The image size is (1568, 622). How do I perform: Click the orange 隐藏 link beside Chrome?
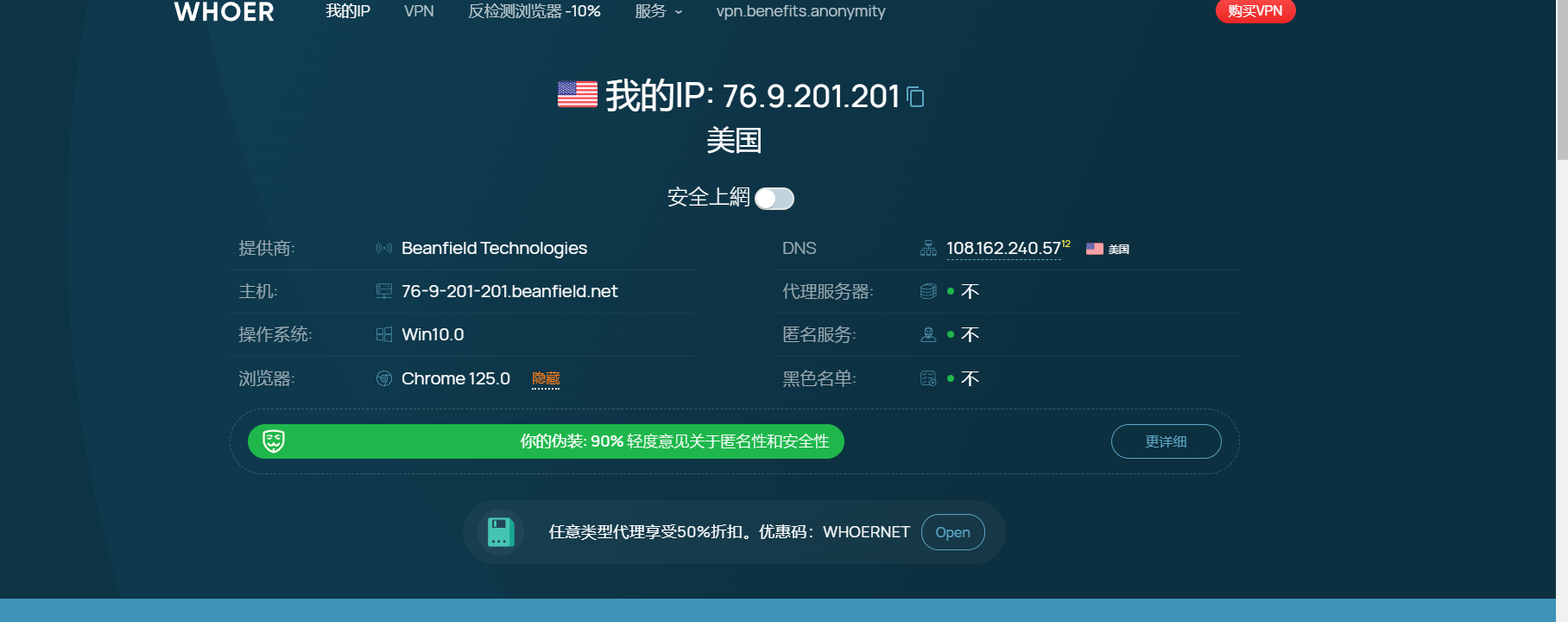pos(546,379)
